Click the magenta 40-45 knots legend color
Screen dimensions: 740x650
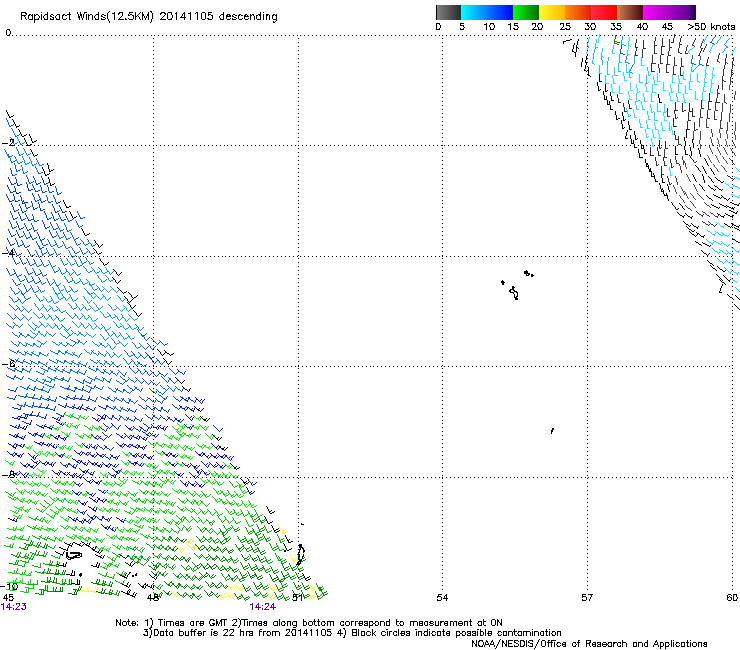pos(656,12)
